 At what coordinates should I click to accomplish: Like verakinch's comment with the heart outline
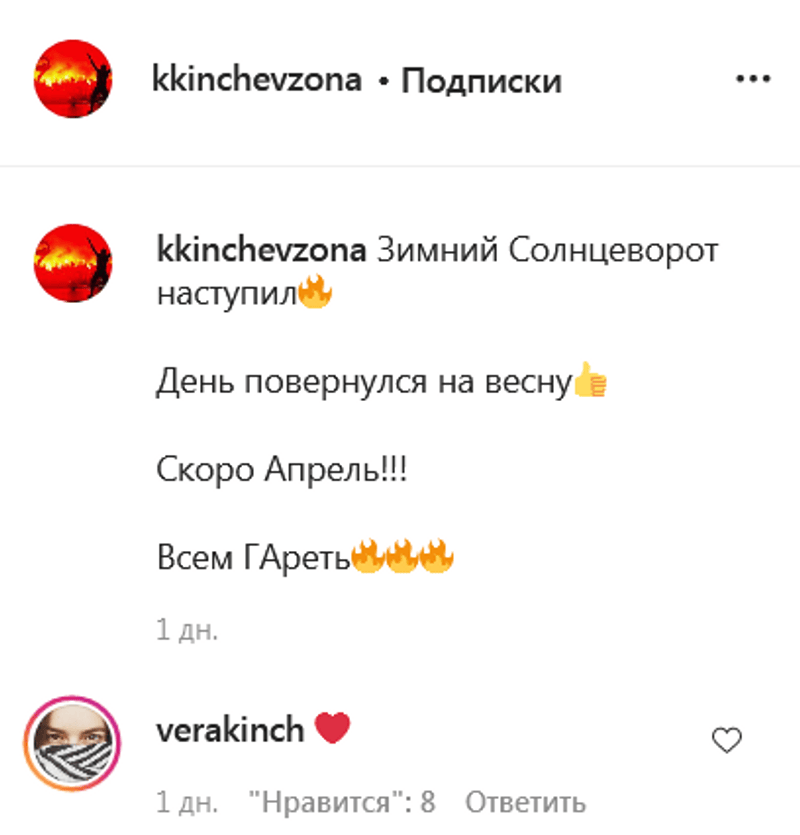(x=726, y=740)
